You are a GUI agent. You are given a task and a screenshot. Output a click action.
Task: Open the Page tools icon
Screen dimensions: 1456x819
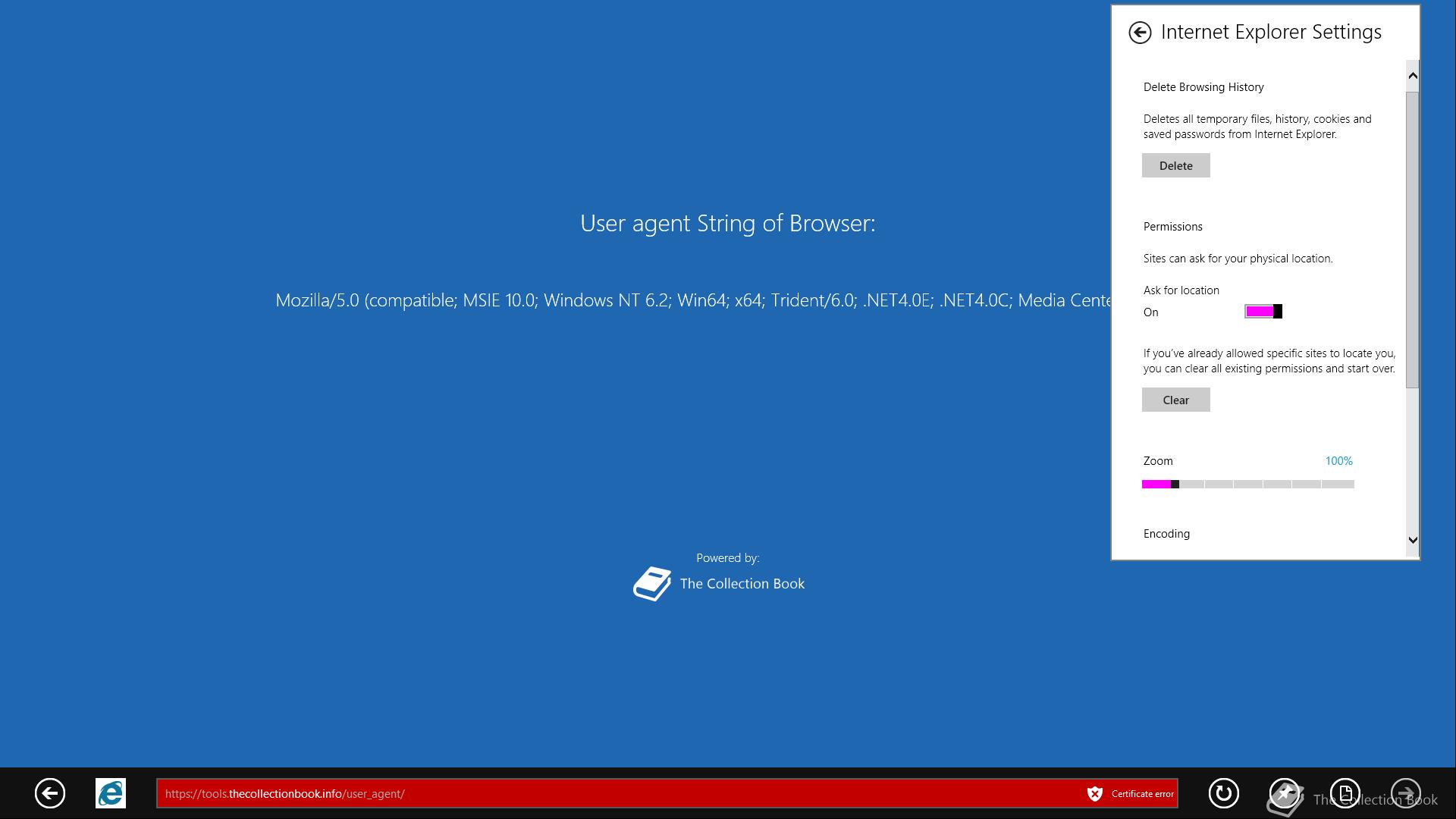pyautogui.click(x=1345, y=793)
